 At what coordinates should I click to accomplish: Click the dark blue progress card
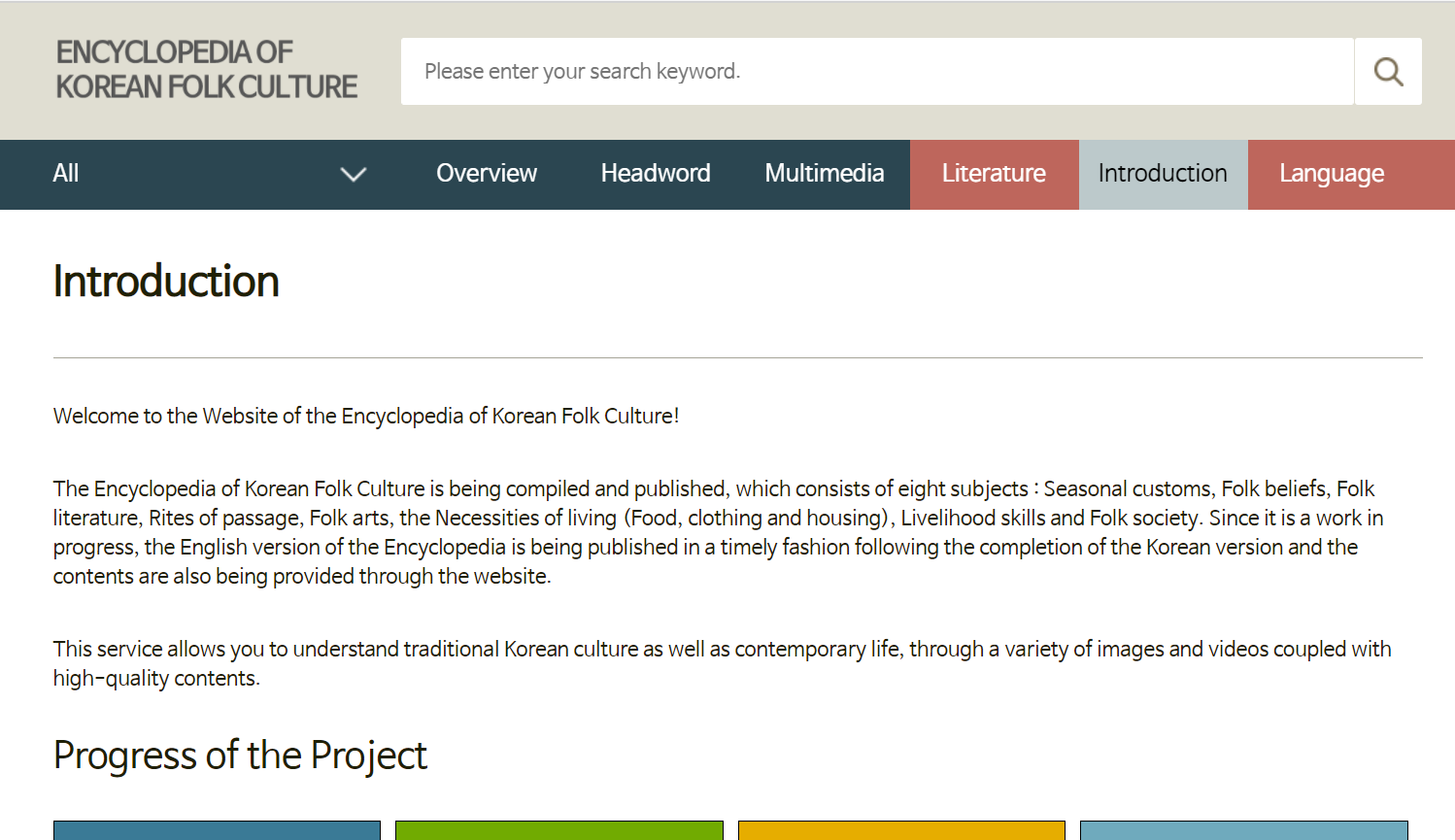[x=217, y=830]
